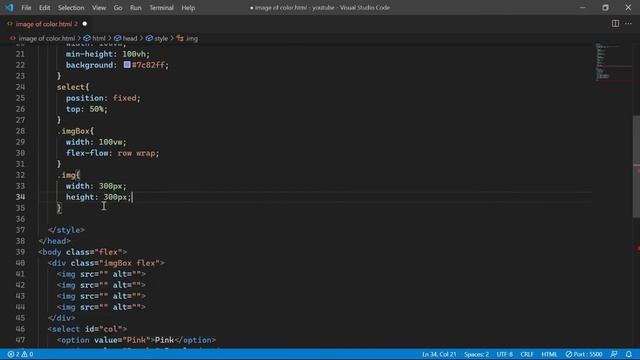The height and width of the screenshot is (360, 640).
Task: Click the img tag on line 41
Action: tap(101, 274)
